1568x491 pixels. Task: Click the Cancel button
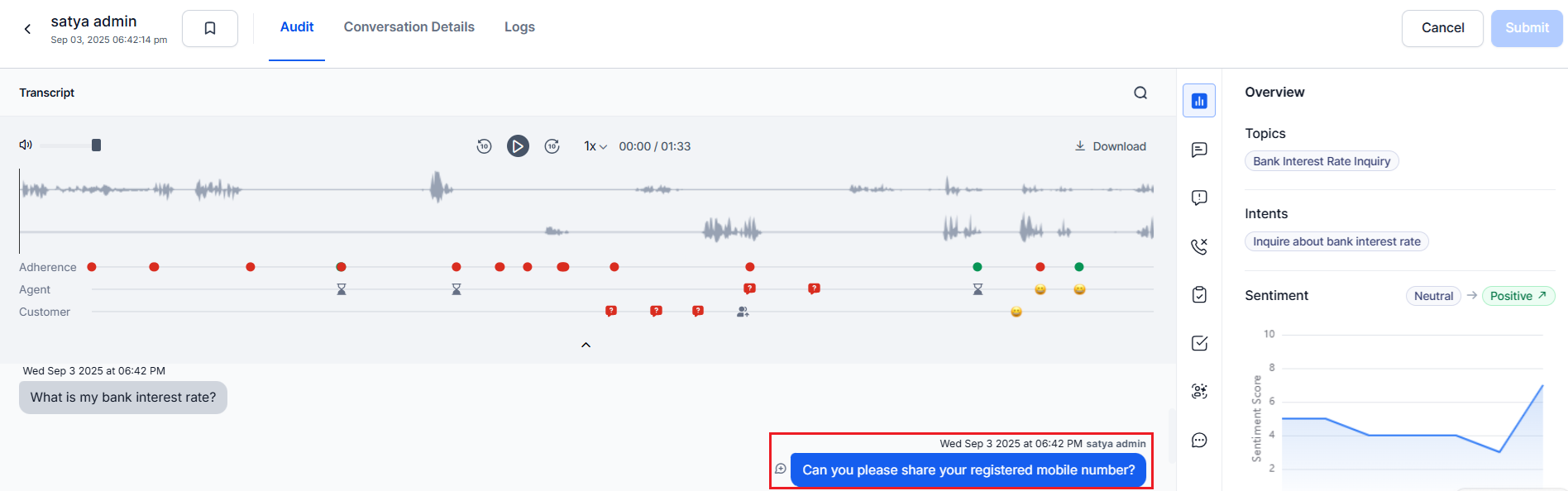pyautogui.click(x=1442, y=28)
